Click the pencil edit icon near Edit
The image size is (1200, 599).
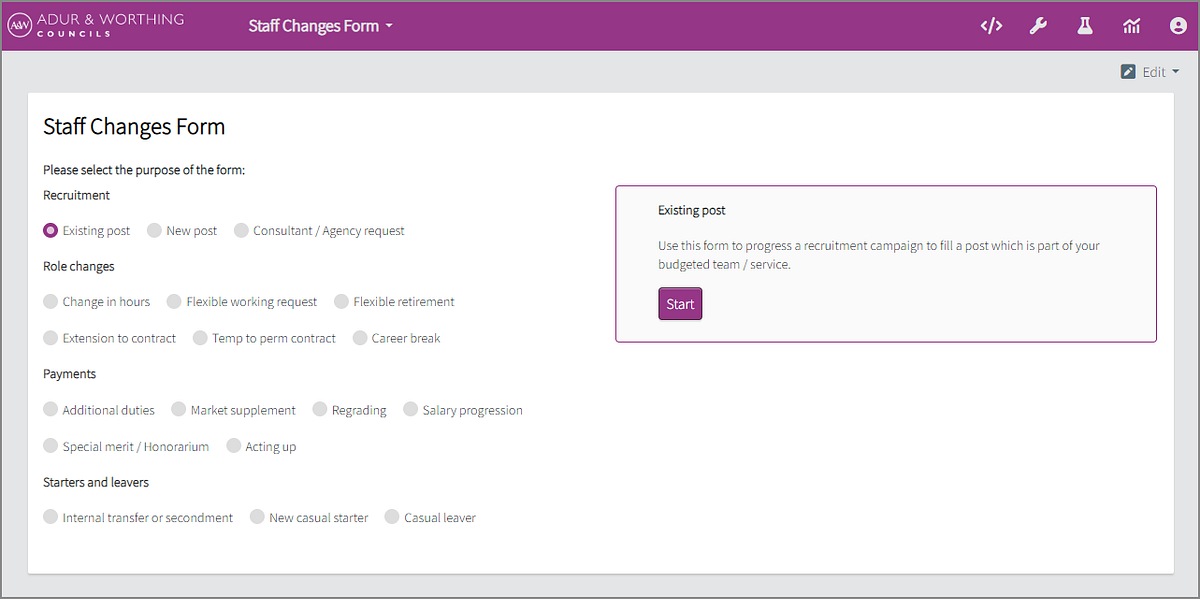point(1127,71)
